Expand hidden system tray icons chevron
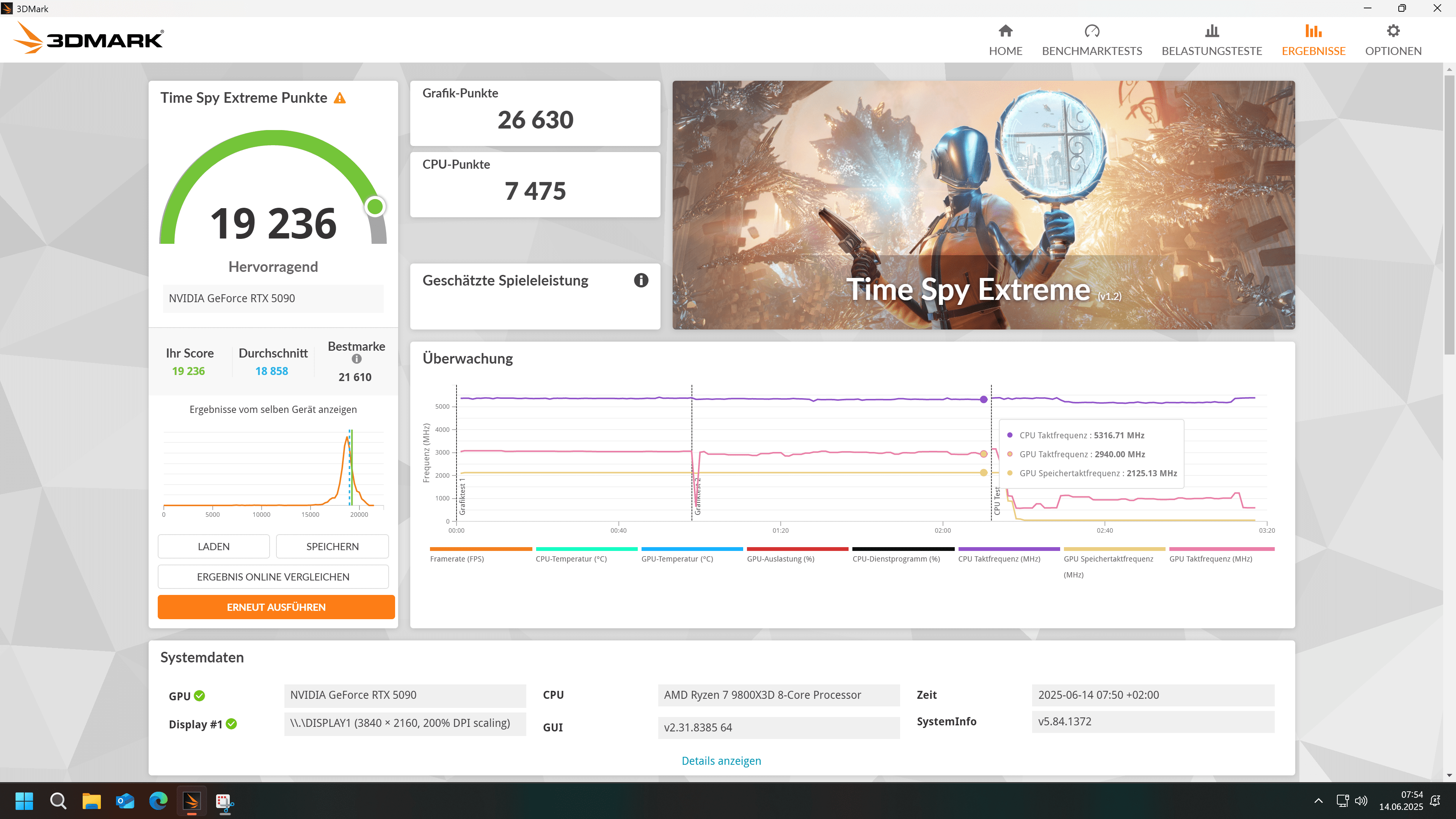The height and width of the screenshot is (819, 1456). click(1318, 800)
